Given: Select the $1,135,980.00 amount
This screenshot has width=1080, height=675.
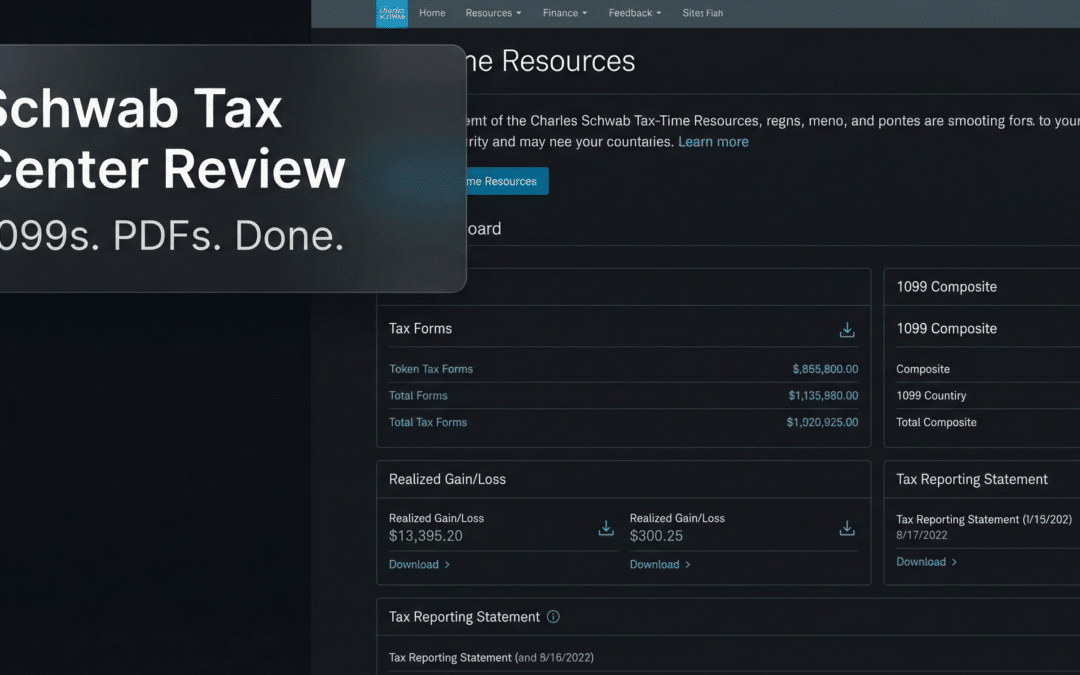Looking at the screenshot, I should pos(823,395).
